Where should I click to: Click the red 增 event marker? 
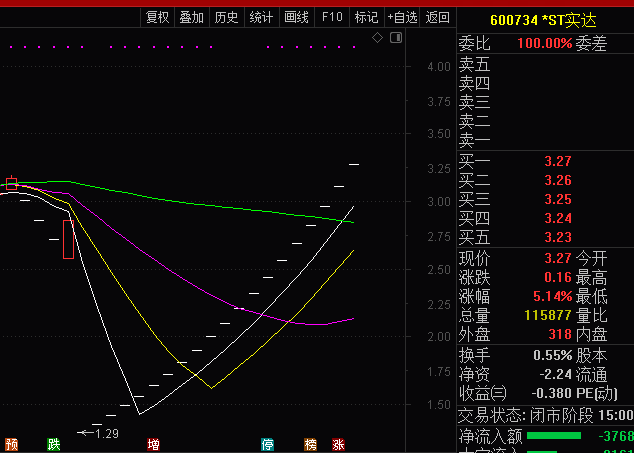(153, 445)
